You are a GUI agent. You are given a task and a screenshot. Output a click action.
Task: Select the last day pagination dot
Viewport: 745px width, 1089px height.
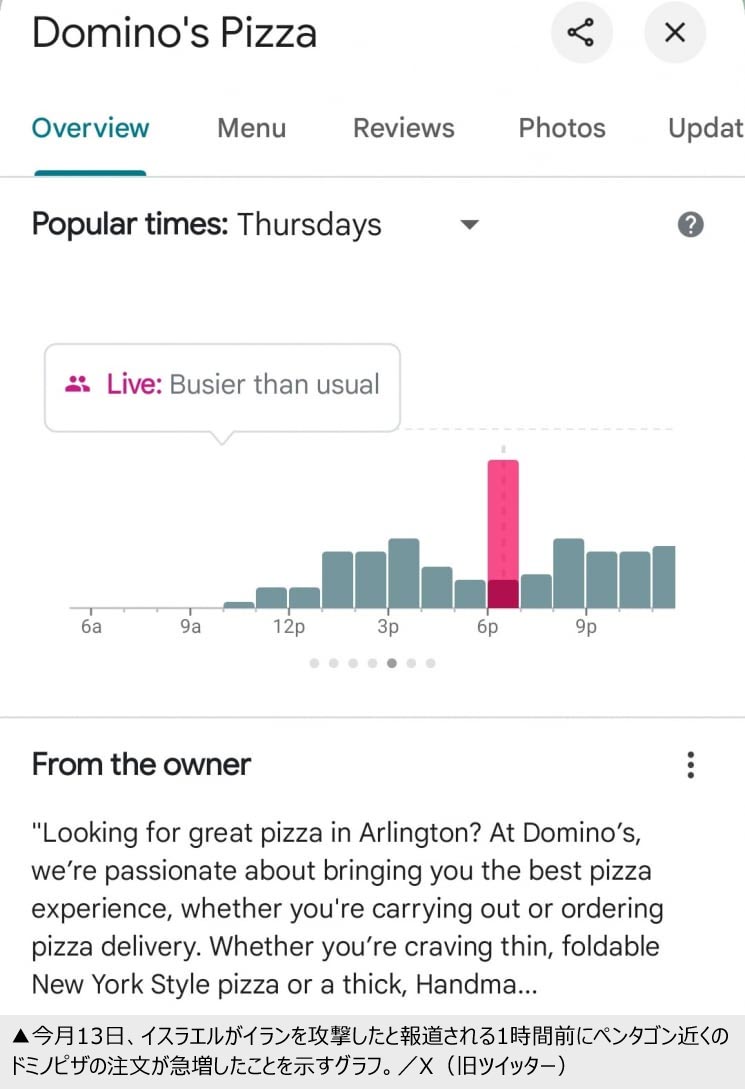coord(430,663)
